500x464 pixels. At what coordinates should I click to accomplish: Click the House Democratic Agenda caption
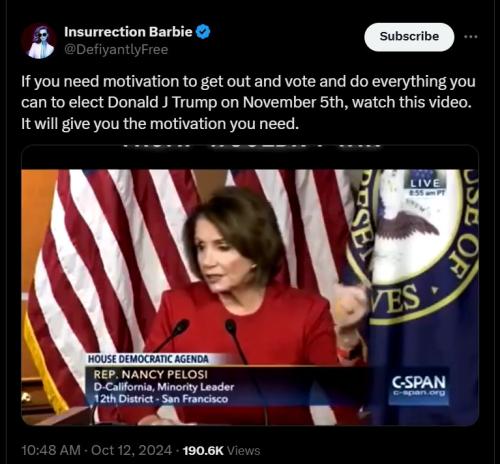point(148,359)
